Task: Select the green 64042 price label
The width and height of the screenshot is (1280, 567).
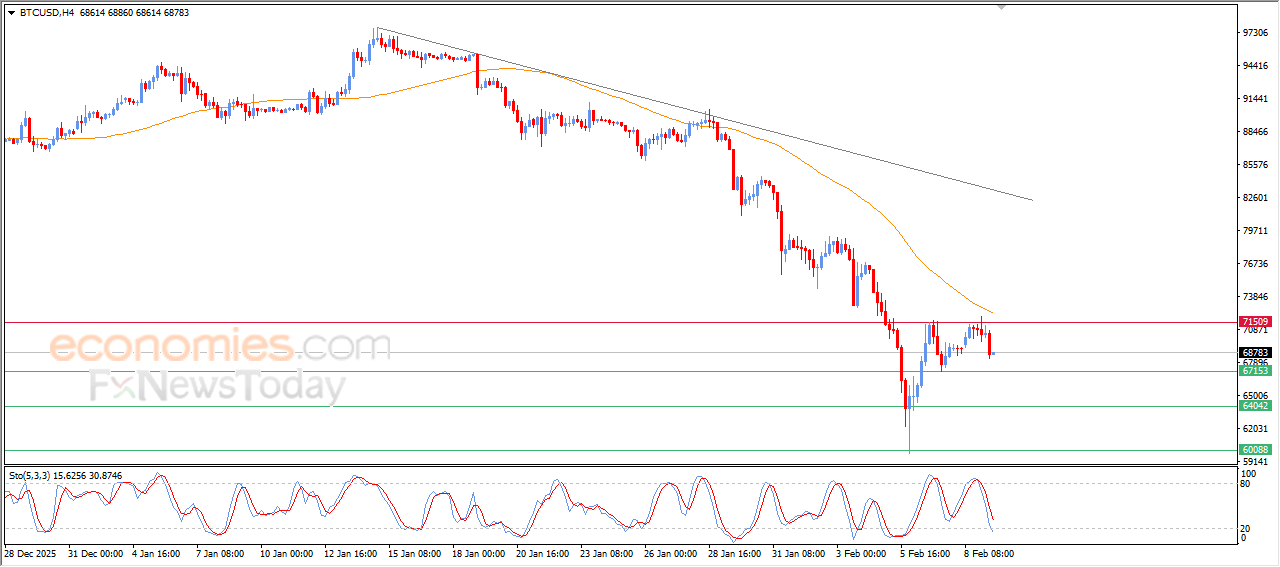Action: point(1255,406)
